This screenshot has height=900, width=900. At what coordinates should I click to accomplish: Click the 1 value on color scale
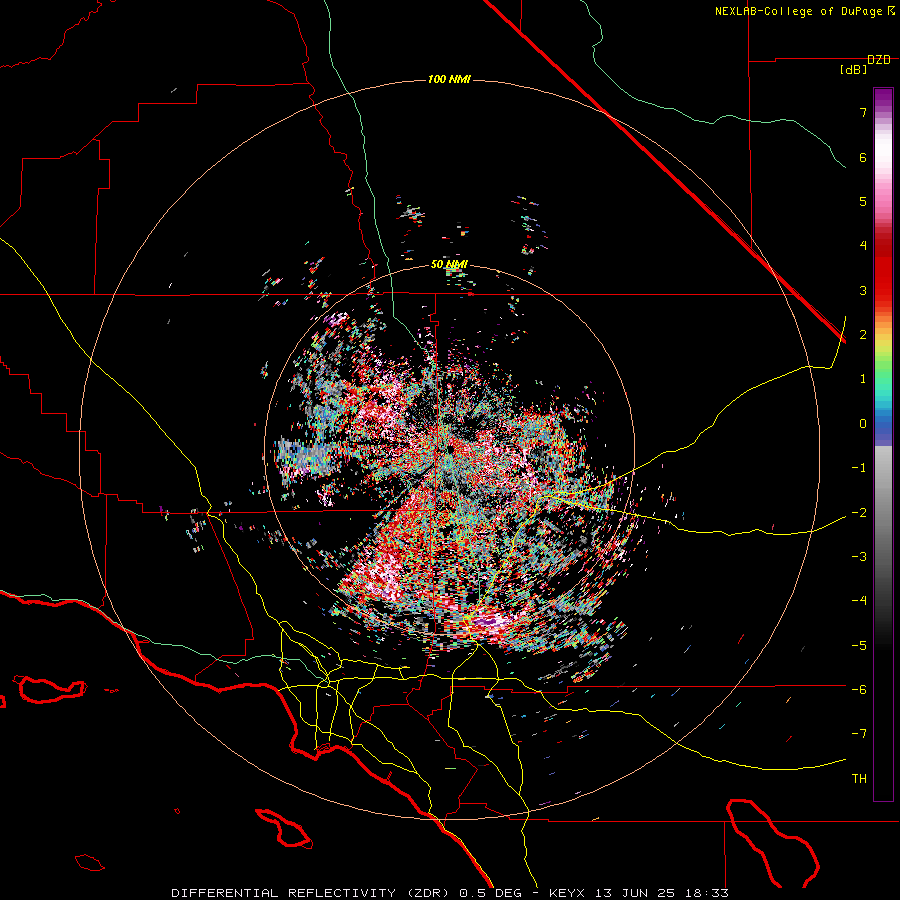coord(863,379)
